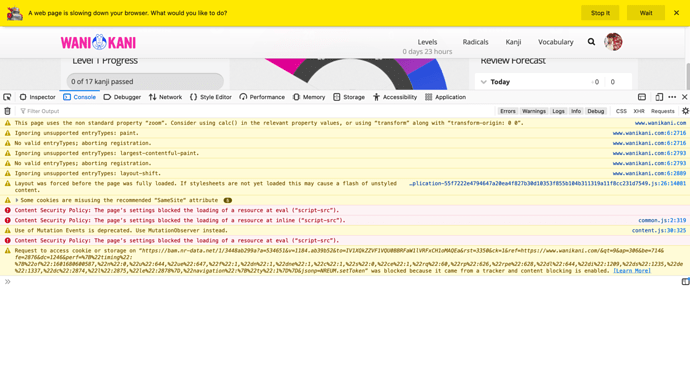Open the Application tab
The height and width of the screenshot is (370, 690).
(445, 97)
